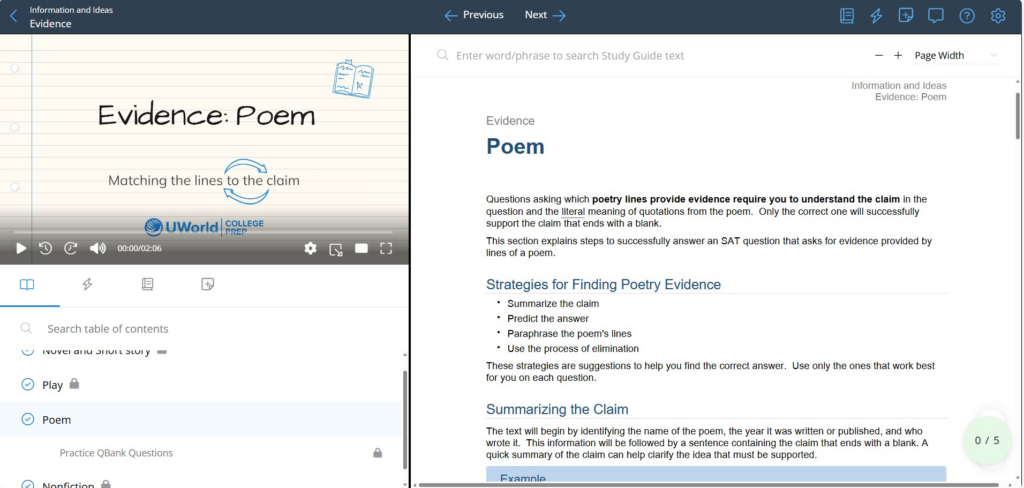Image resolution: width=1024 pixels, height=488 pixels.
Task: Select the table of contents book tab
Action: 27,284
